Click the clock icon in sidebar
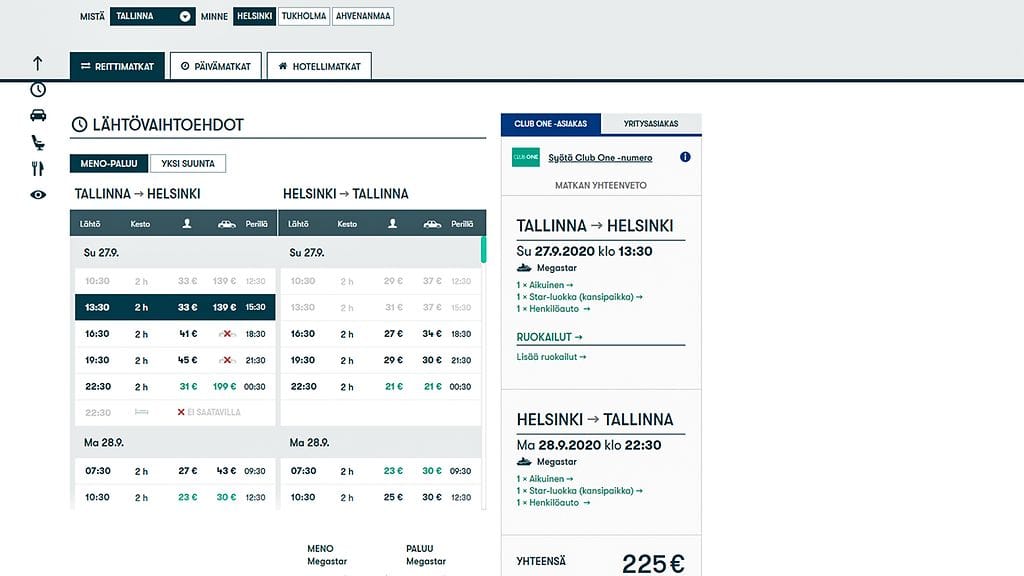 click(38, 89)
